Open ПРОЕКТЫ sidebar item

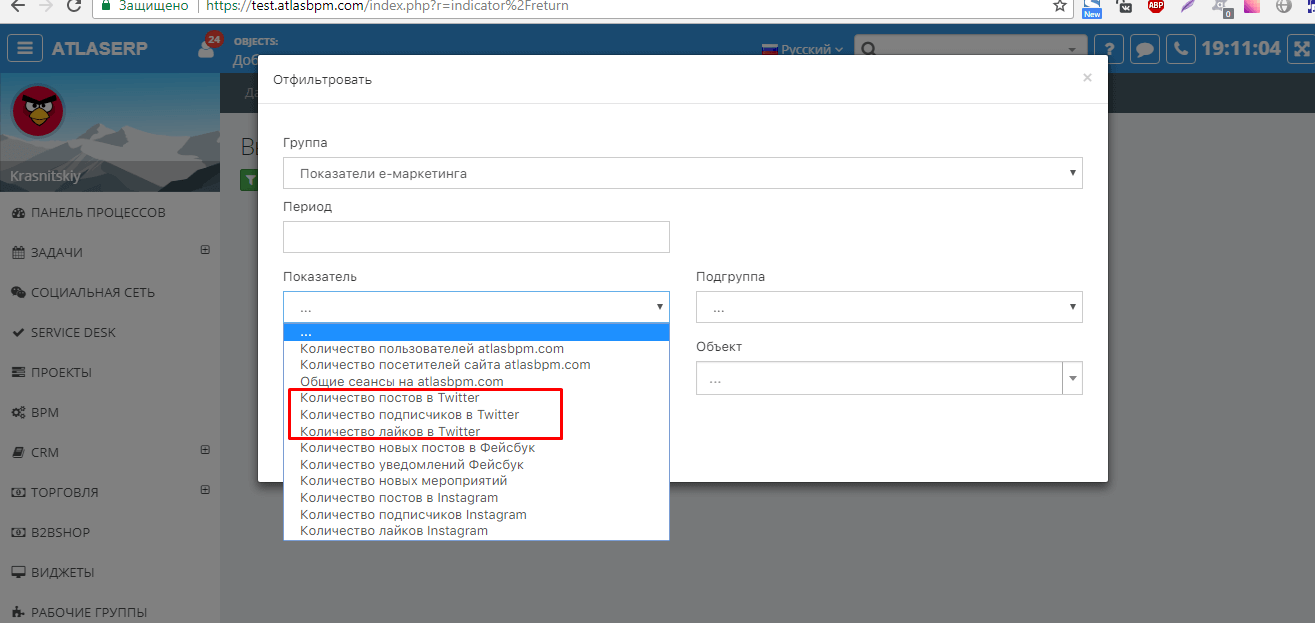61,373
